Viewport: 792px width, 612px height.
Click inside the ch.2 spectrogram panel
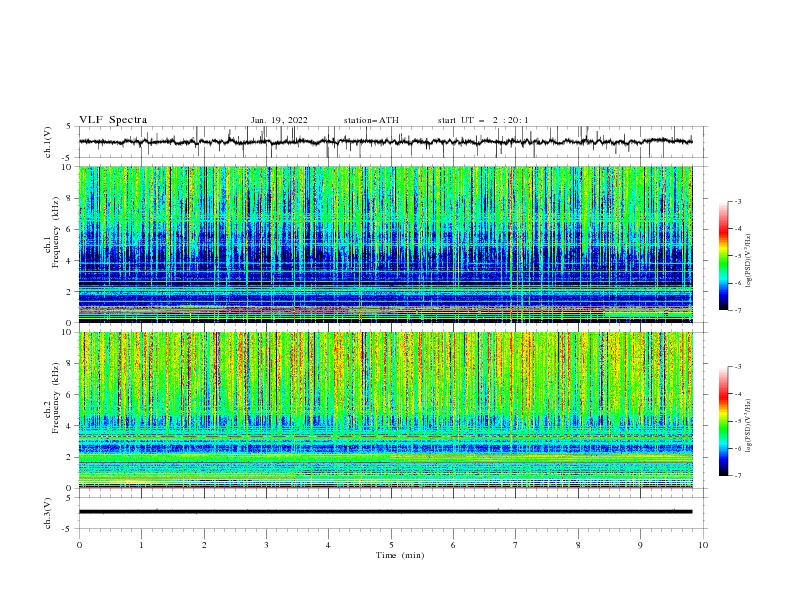[385, 410]
